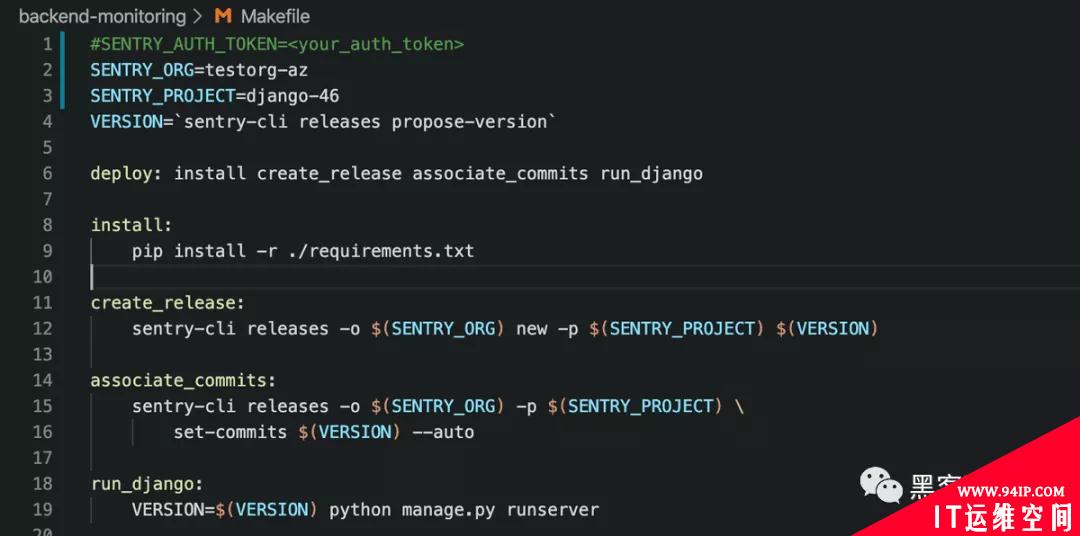Click the value django-46
1080x536 pixels.
point(293,96)
